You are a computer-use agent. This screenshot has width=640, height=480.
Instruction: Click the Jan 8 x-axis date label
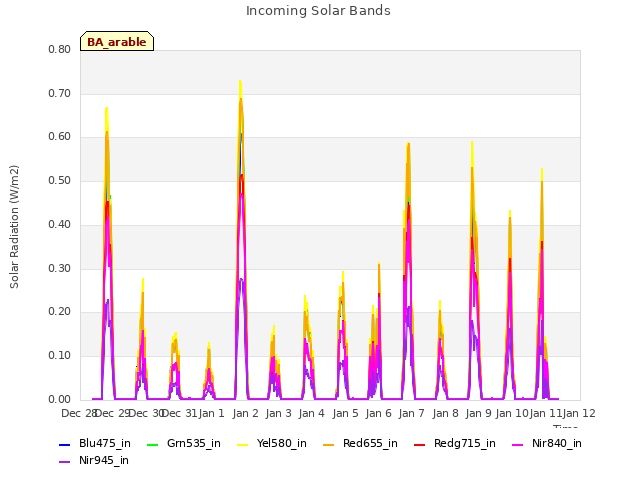(445, 413)
